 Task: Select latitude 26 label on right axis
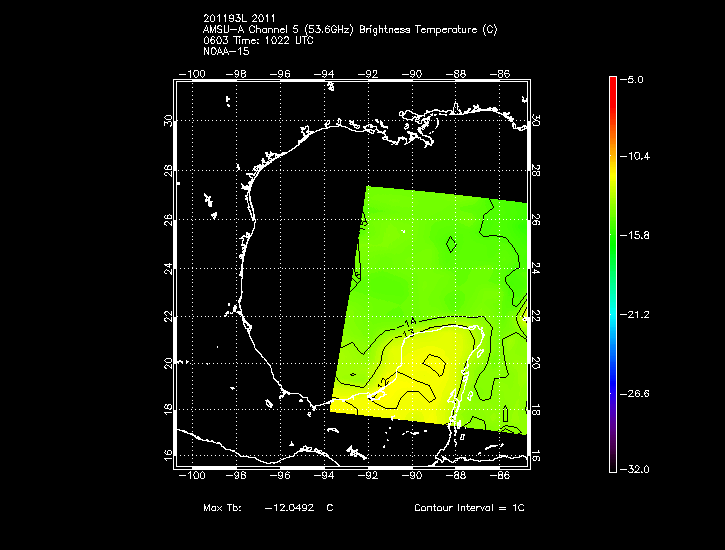coord(535,220)
